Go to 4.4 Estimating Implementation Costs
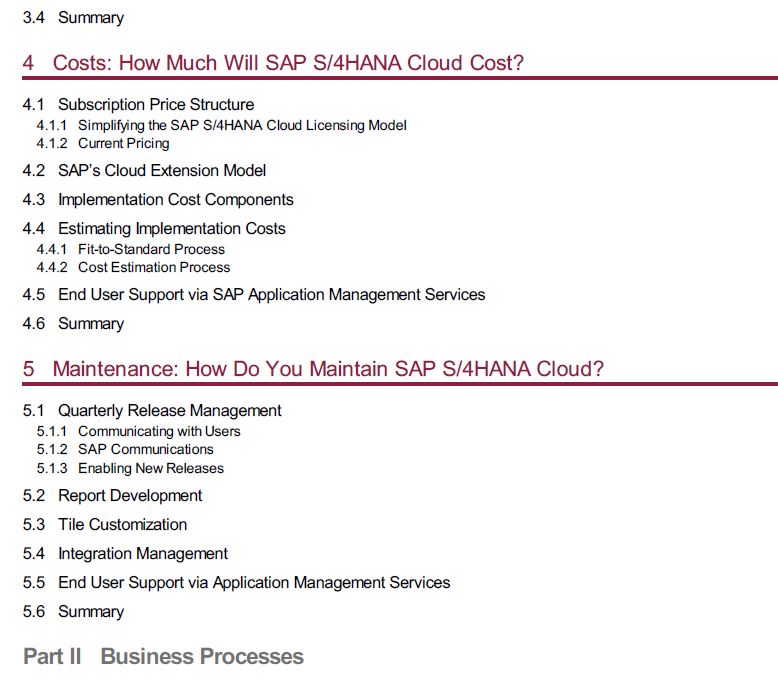 pyautogui.click(x=154, y=229)
